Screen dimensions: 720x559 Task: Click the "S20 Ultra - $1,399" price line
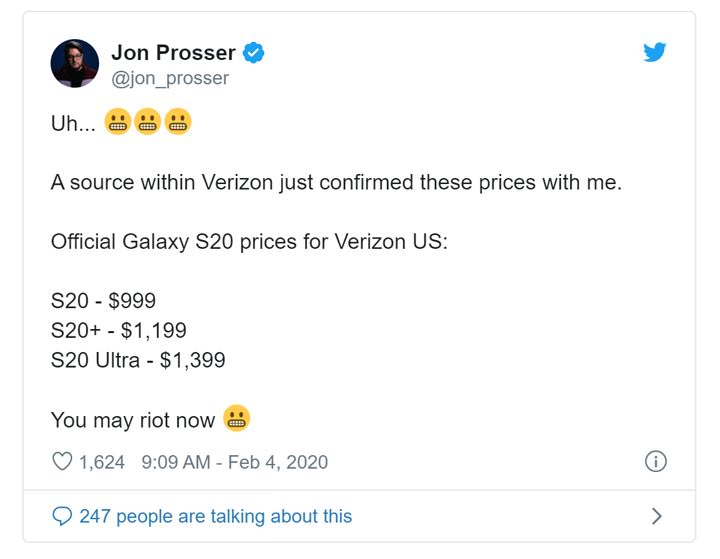click(138, 360)
